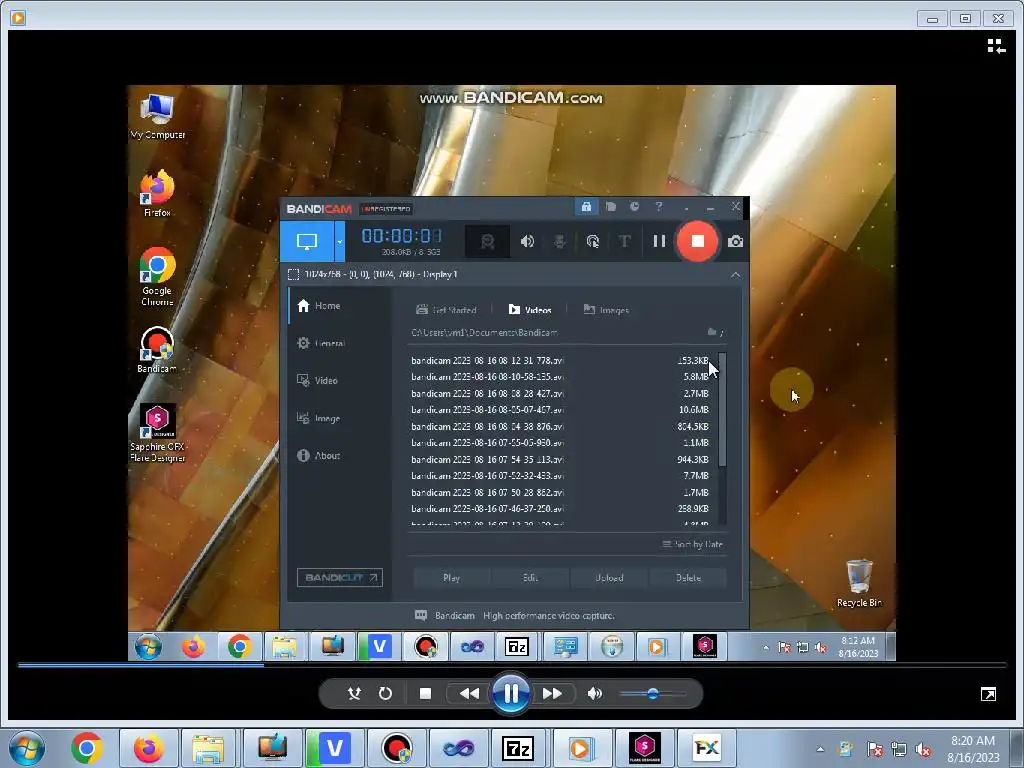Screen dimensions: 1024x768
Task: Click the Recycle Bin icon in video
Action: point(859,583)
